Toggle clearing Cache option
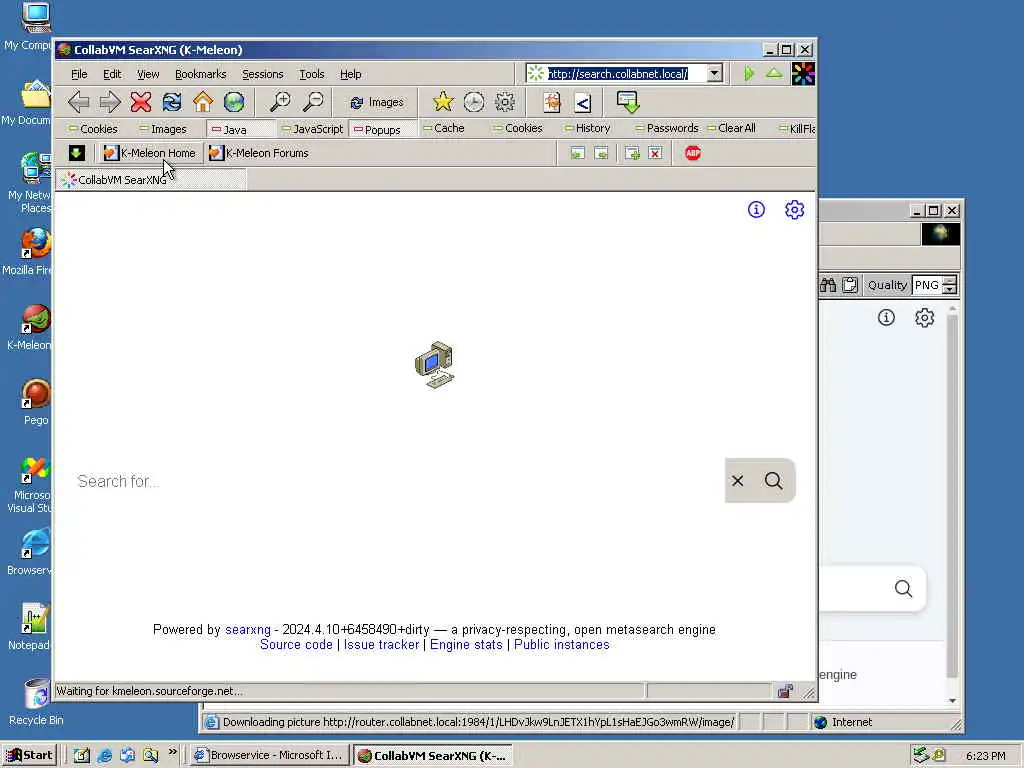This screenshot has width=1024, height=768. click(443, 129)
